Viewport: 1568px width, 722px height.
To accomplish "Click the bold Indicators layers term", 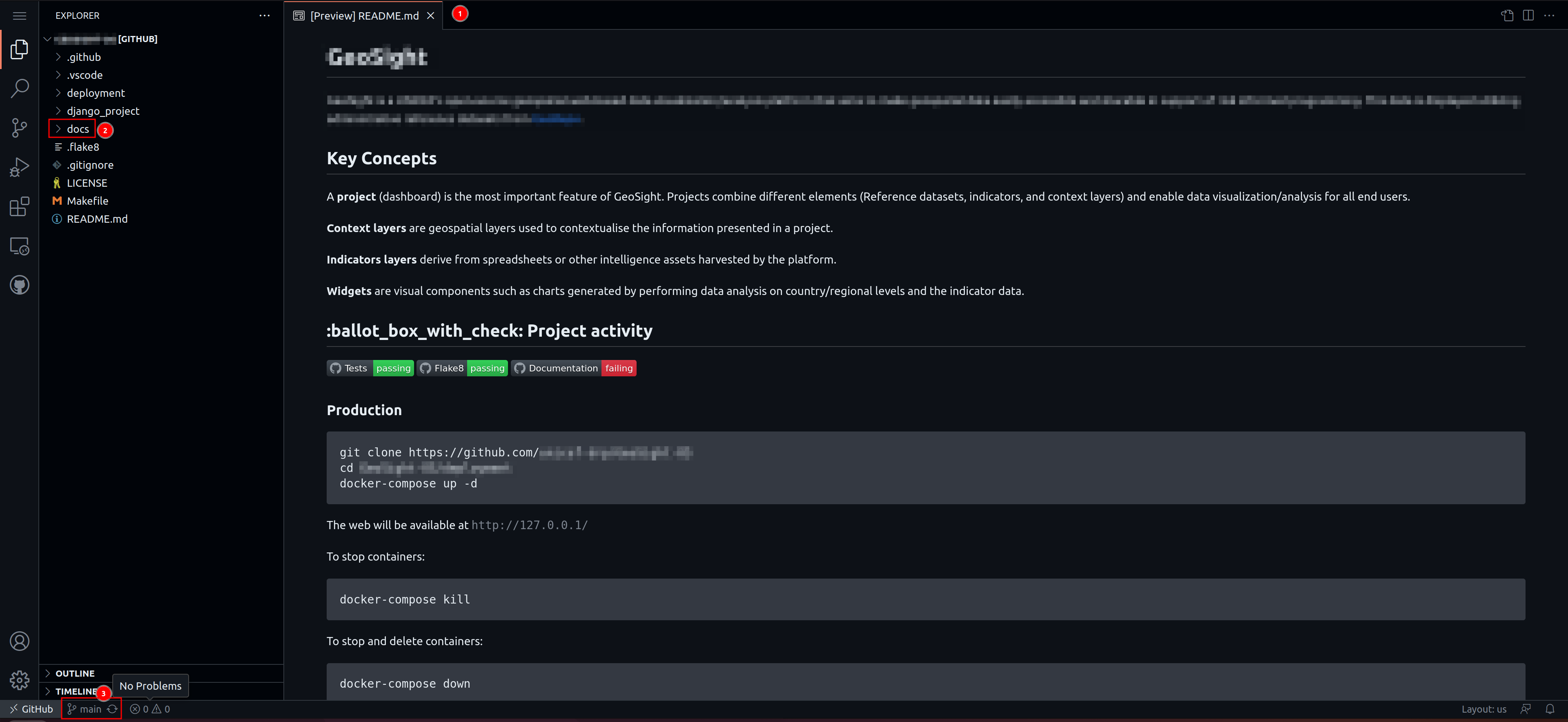I will point(371,259).
